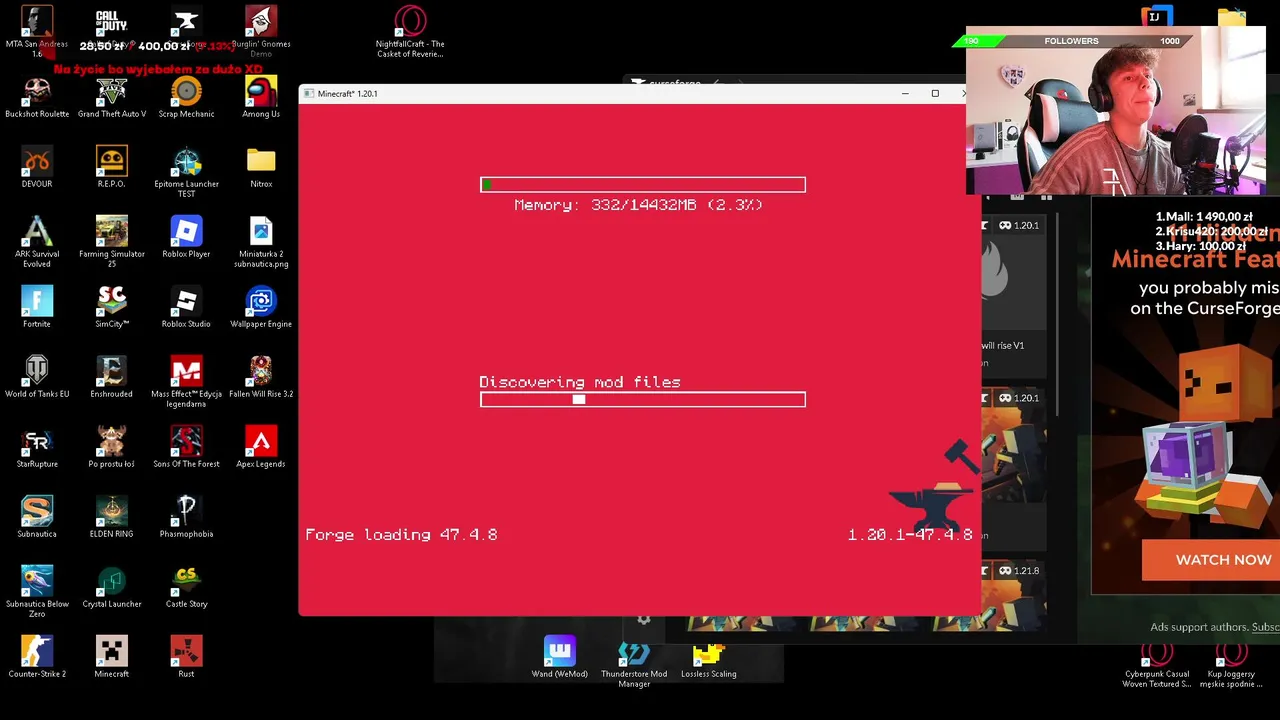Select the Phasmophobia icon
Image resolution: width=1280 pixels, height=720 pixels.
click(x=186, y=517)
